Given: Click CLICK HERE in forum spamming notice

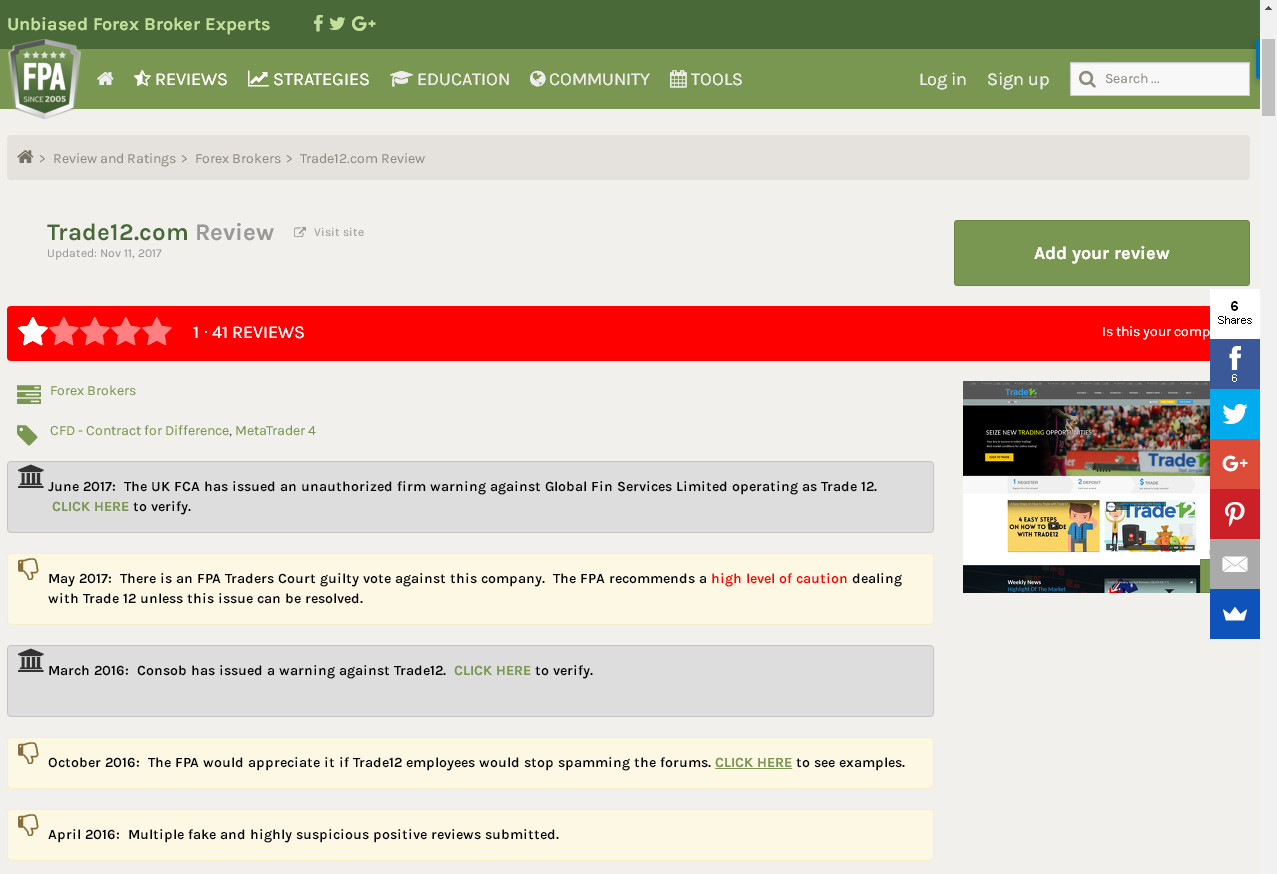Looking at the screenshot, I should pyautogui.click(x=753, y=763).
